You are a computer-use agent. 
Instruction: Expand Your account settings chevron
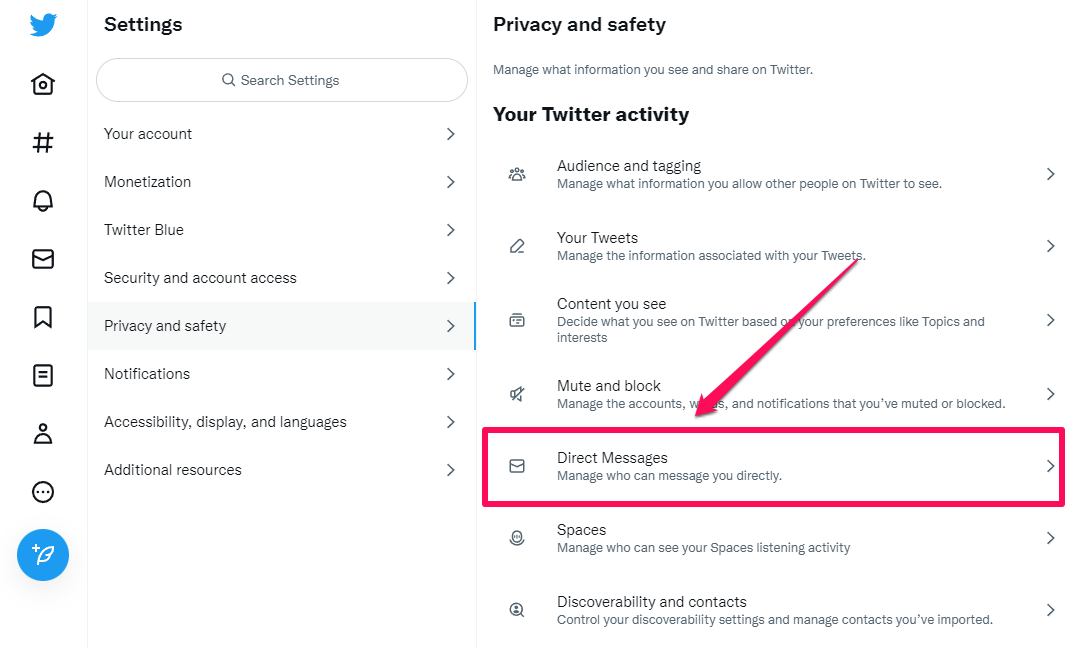450,133
